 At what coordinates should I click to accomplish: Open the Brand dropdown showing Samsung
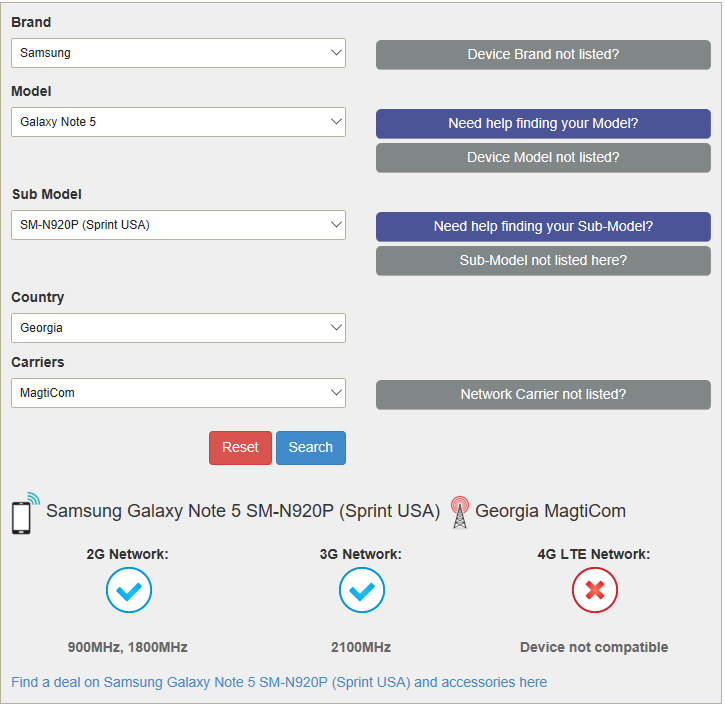[x=178, y=53]
